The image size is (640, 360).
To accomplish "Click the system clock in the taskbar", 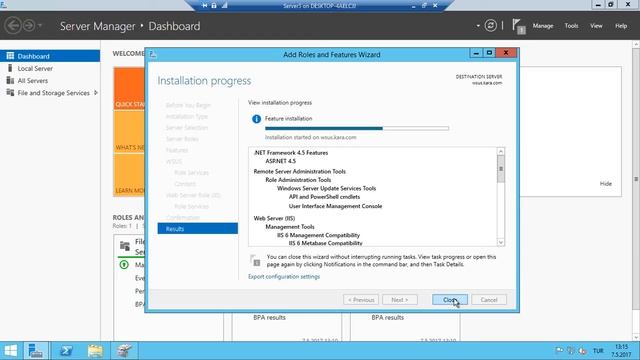I will coord(622,351).
